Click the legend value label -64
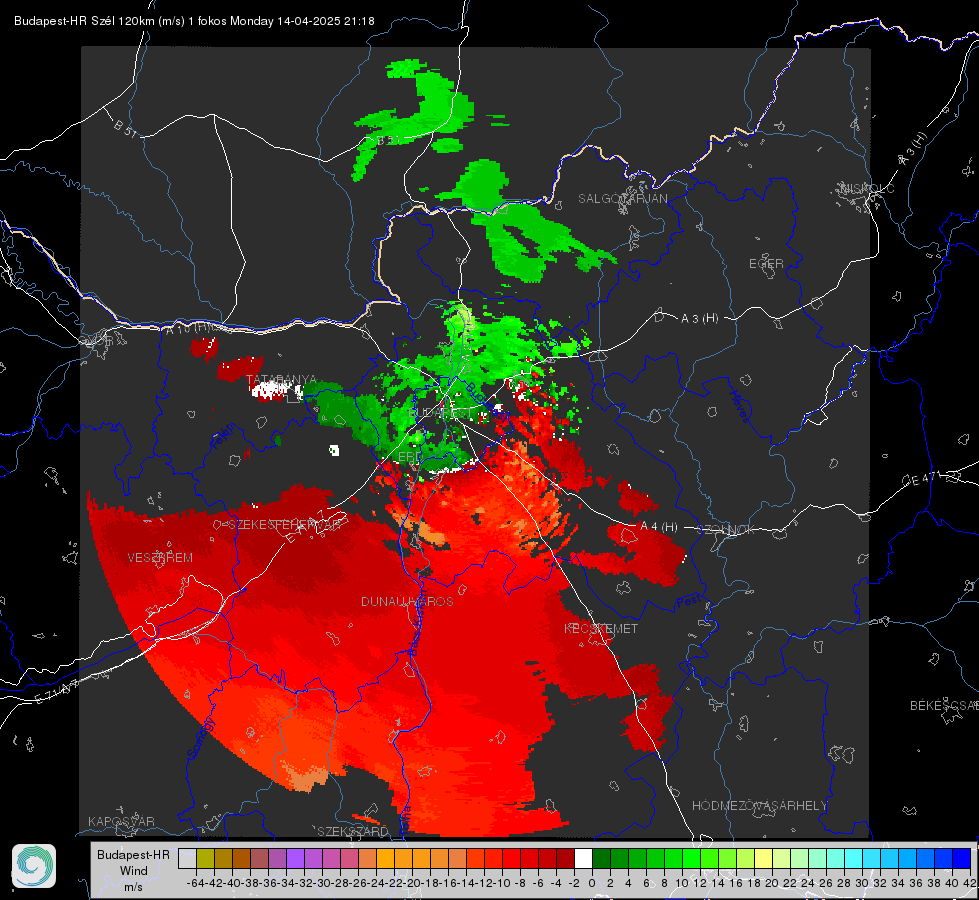This screenshot has height=900, width=979. click(196, 883)
